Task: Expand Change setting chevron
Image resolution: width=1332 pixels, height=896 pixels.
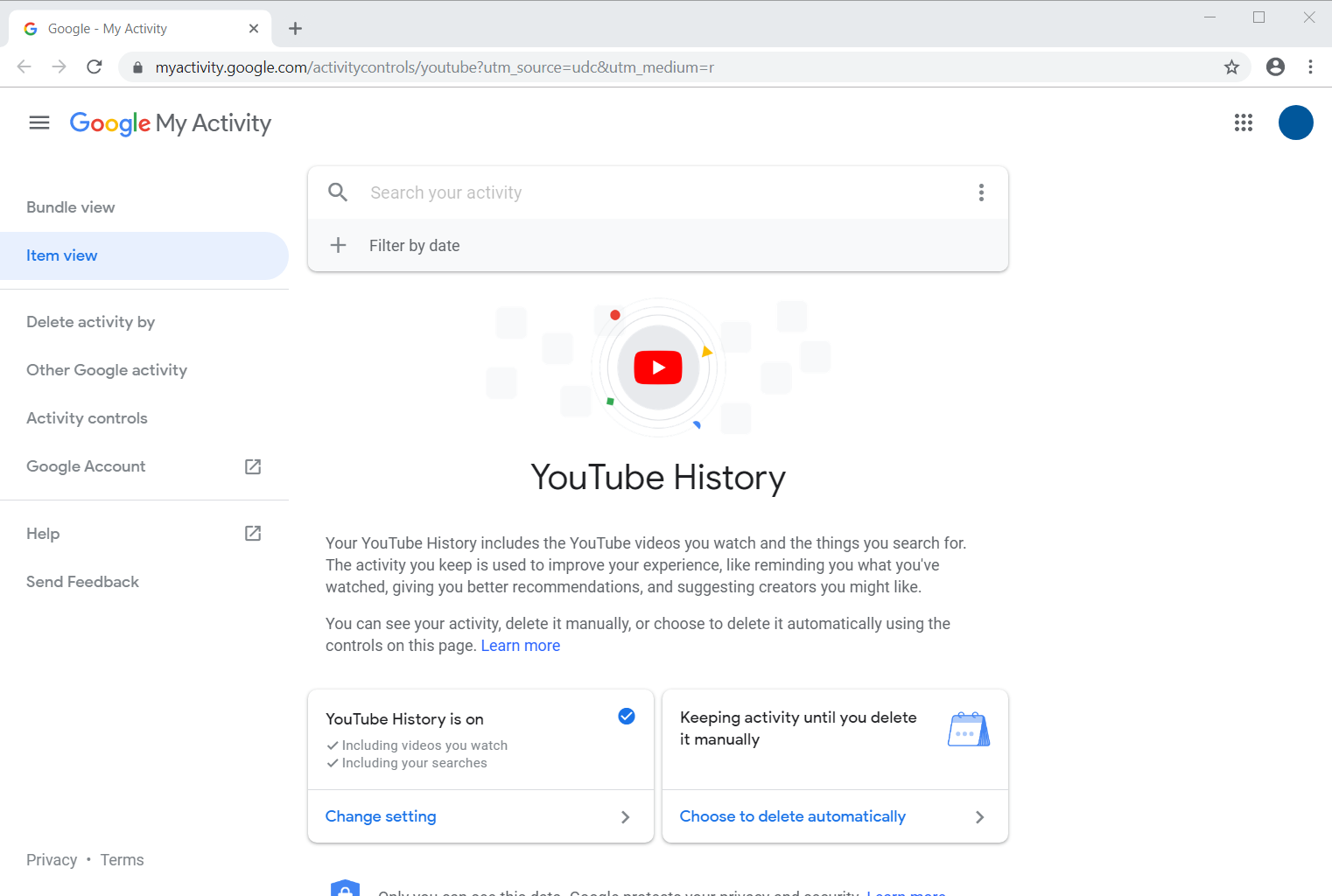Action: pyautogui.click(x=625, y=816)
